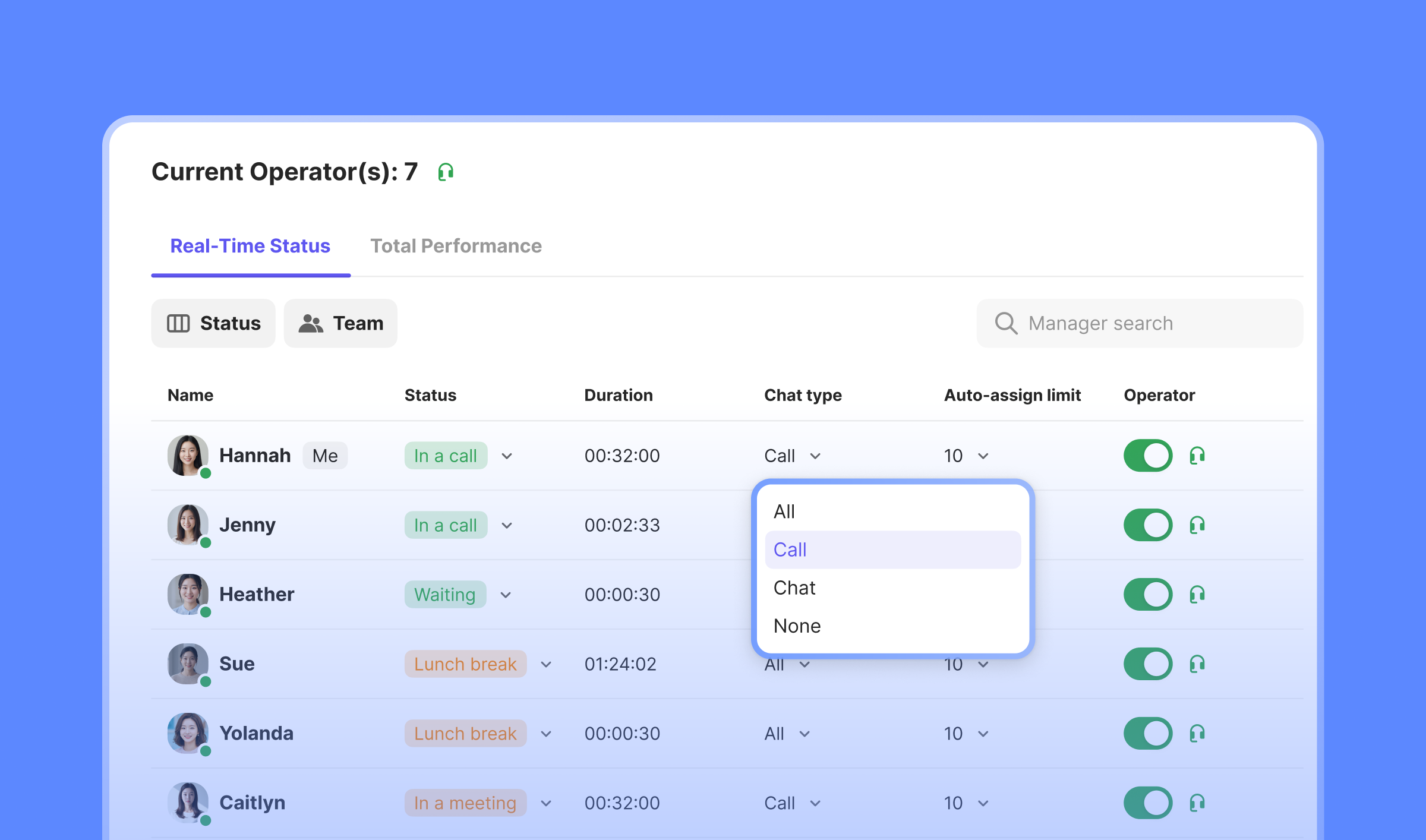
Task: Click the headset icon in Jenny's row
Action: (x=1197, y=525)
